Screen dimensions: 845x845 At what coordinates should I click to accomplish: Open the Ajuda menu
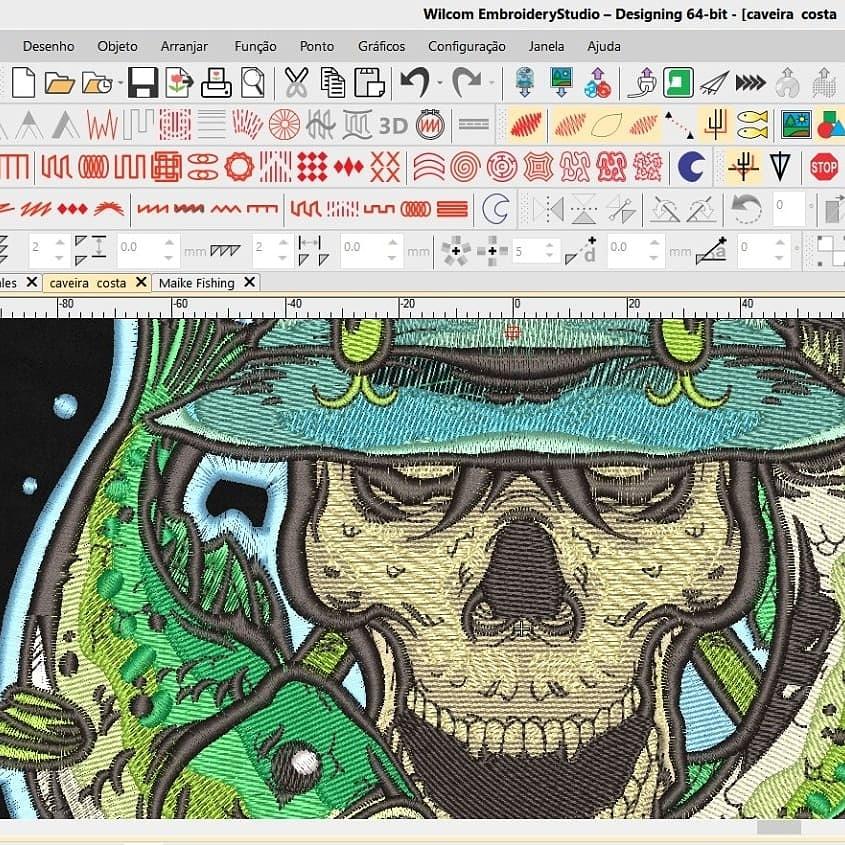click(604, 46)
